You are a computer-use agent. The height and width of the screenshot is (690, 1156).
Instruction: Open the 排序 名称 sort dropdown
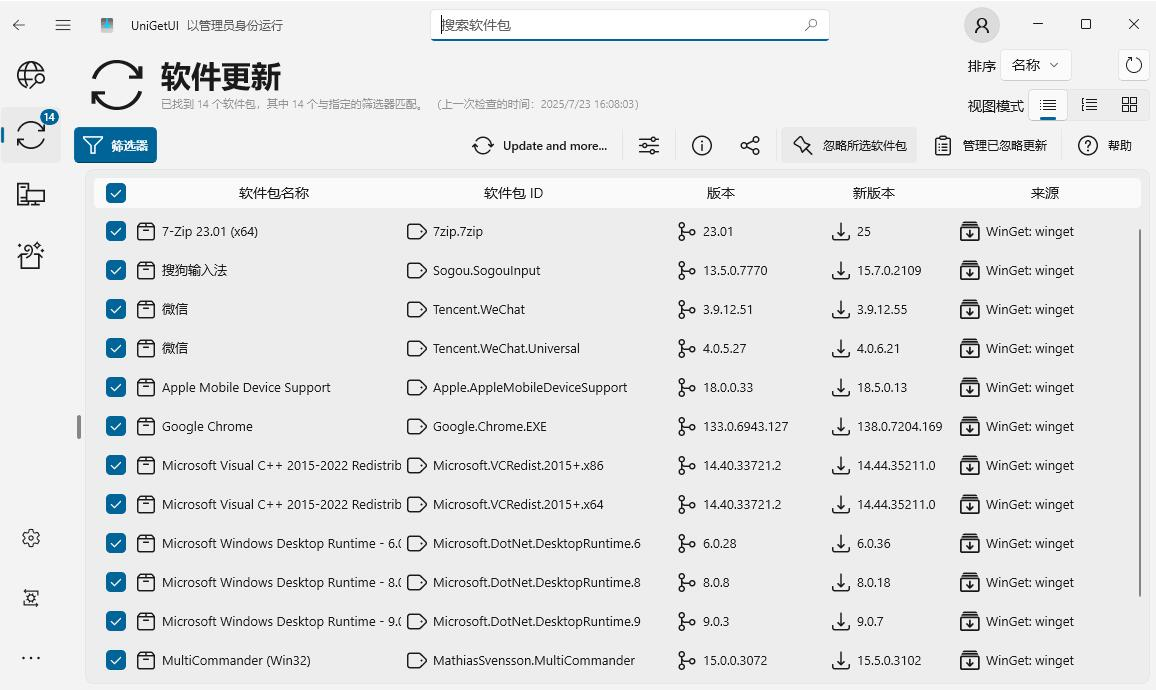pyautogui.click(x=1034, y=65)
